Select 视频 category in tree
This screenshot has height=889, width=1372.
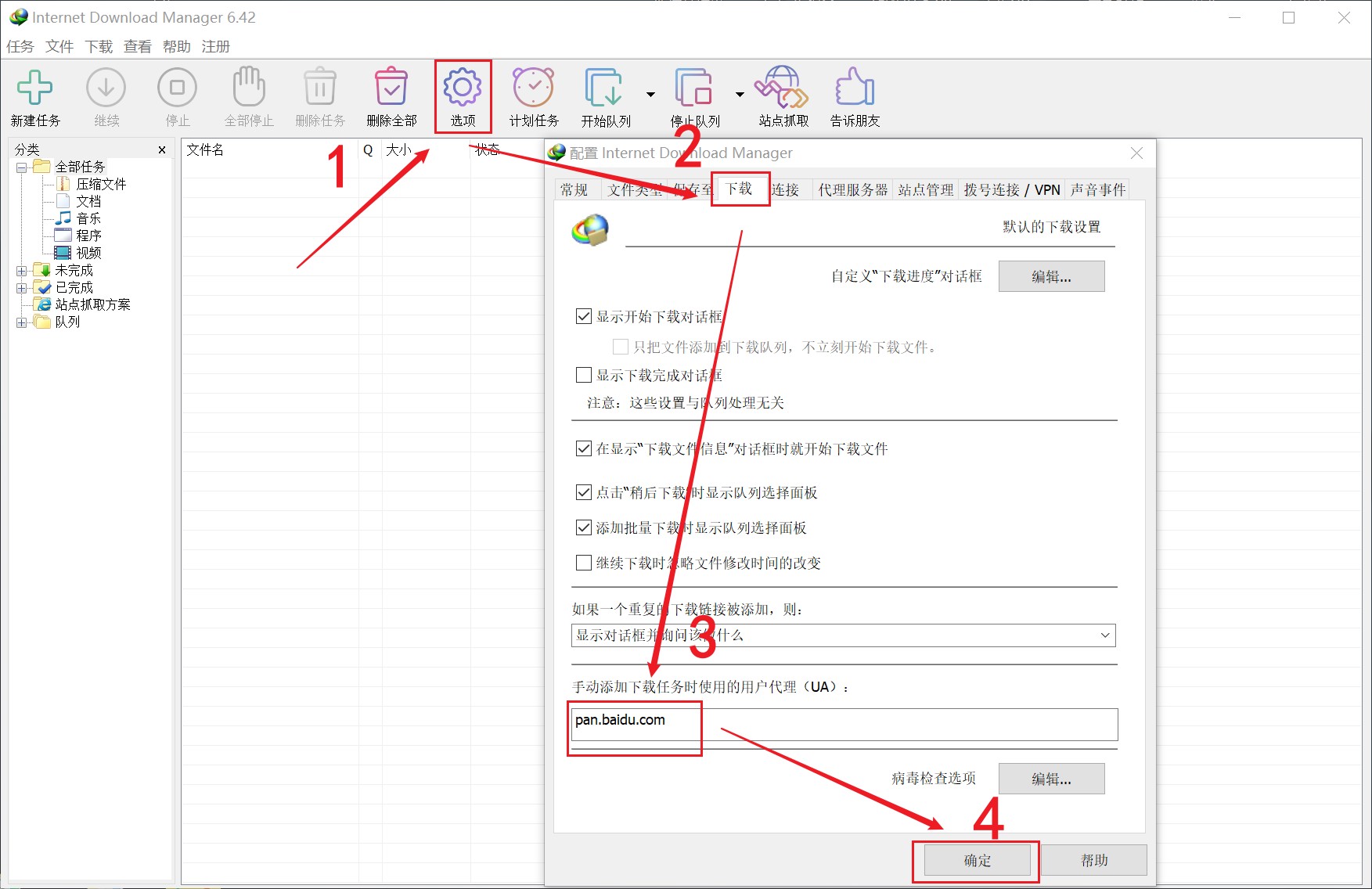(88, 253)
